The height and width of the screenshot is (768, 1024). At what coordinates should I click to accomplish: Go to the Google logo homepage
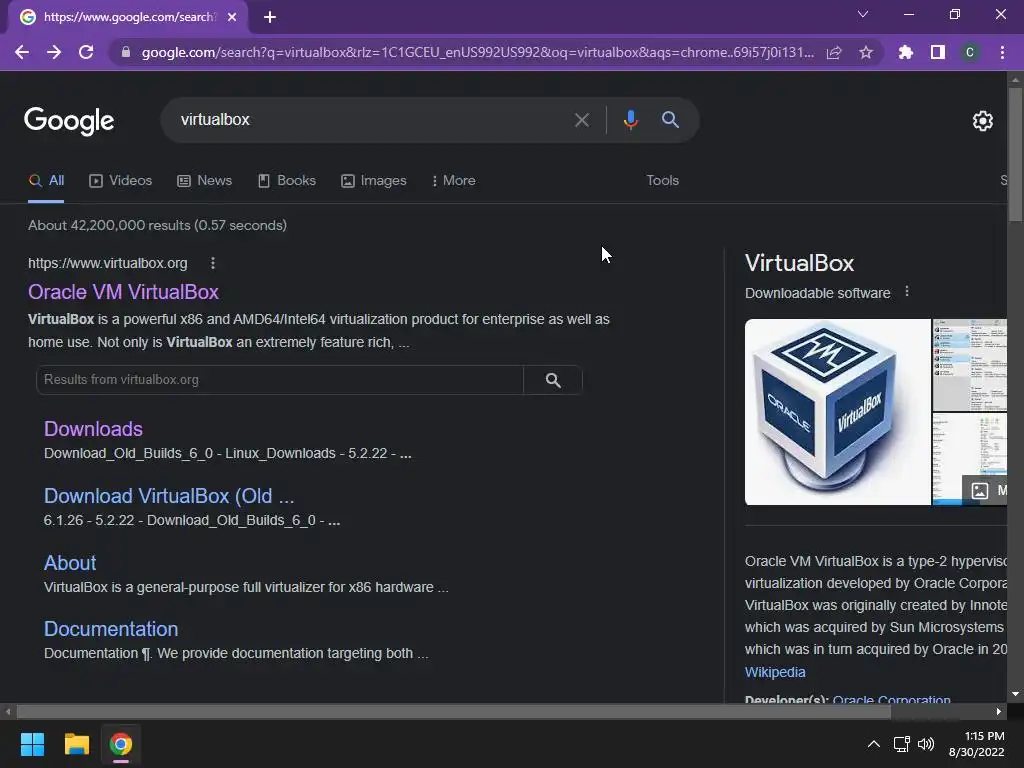pos(69,121)
